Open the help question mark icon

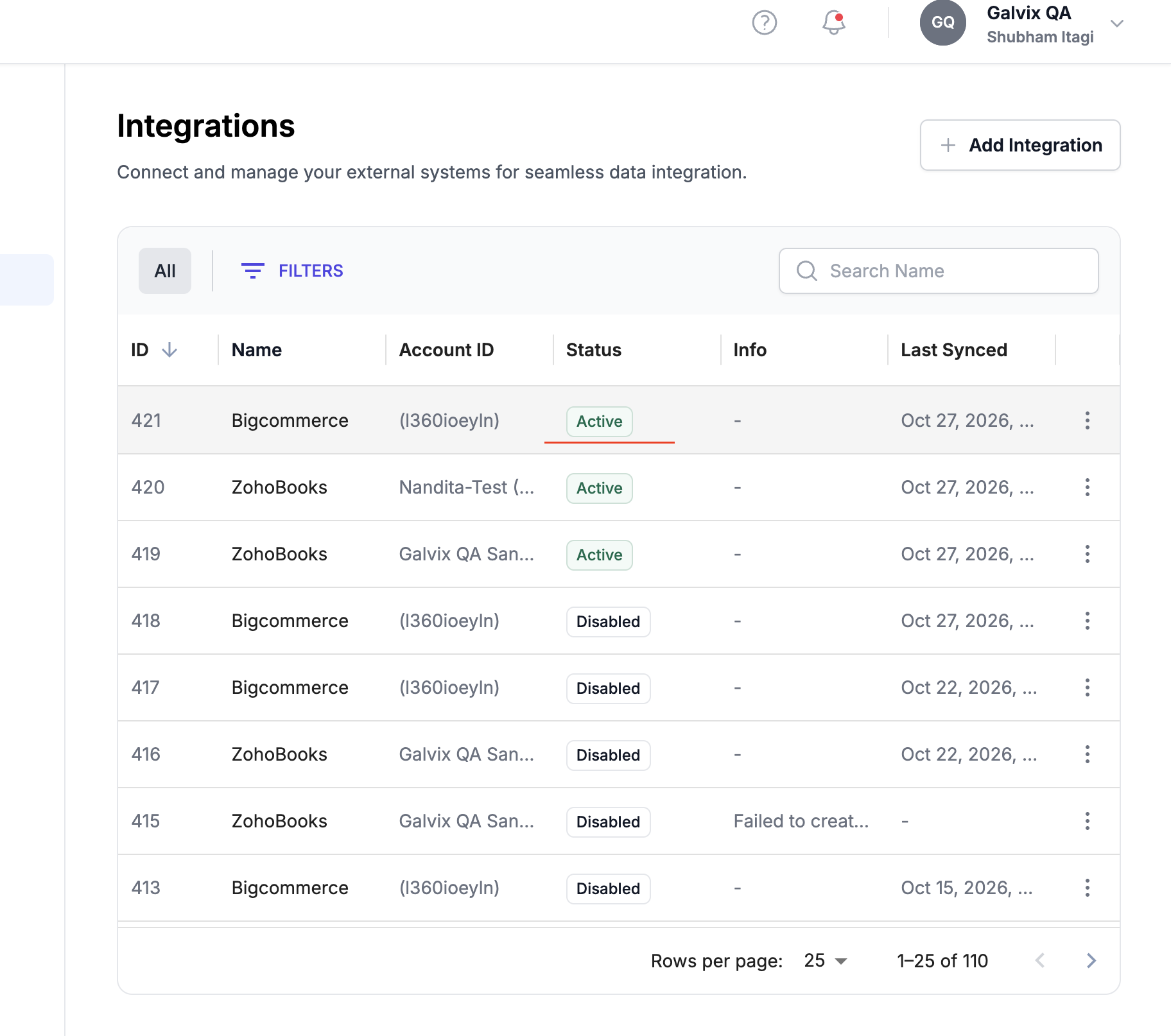click(764, 23)
